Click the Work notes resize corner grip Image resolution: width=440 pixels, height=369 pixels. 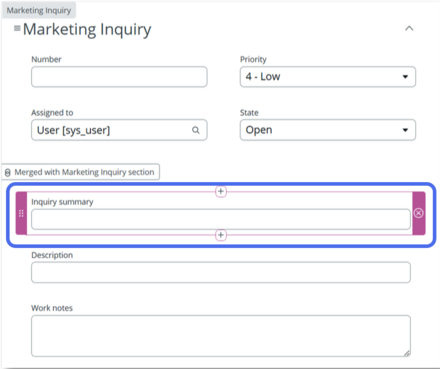407,353
